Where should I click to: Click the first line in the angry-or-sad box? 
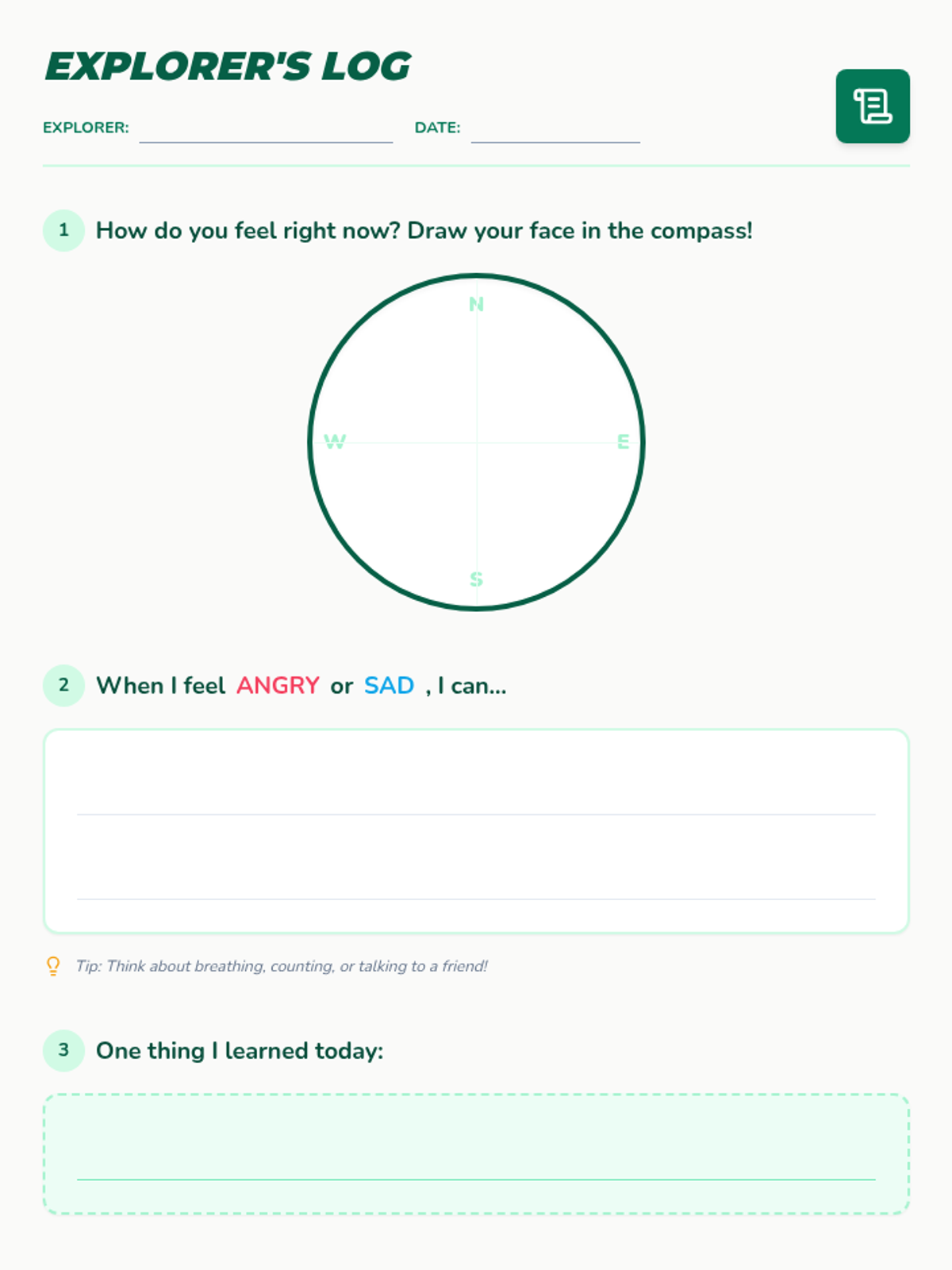(x=476, y=814)
